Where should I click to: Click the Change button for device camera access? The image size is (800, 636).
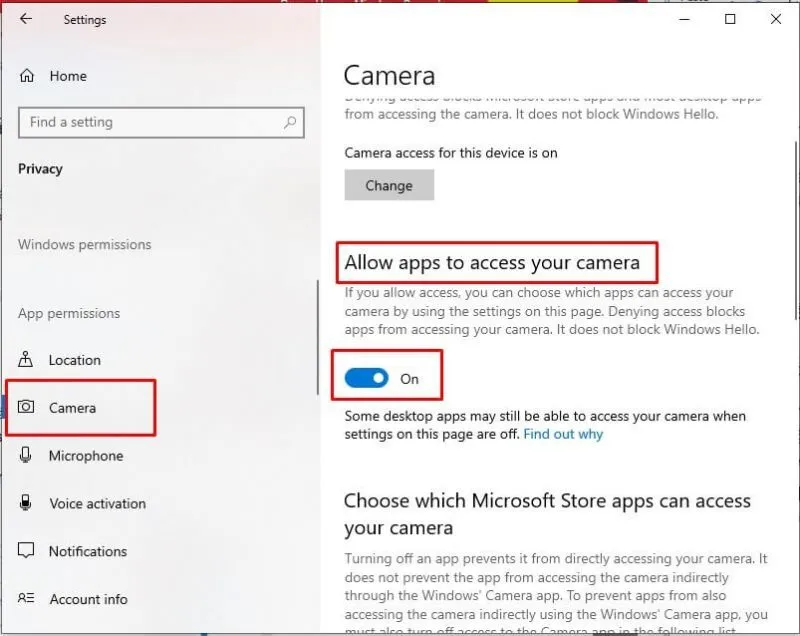pos(389,185)
